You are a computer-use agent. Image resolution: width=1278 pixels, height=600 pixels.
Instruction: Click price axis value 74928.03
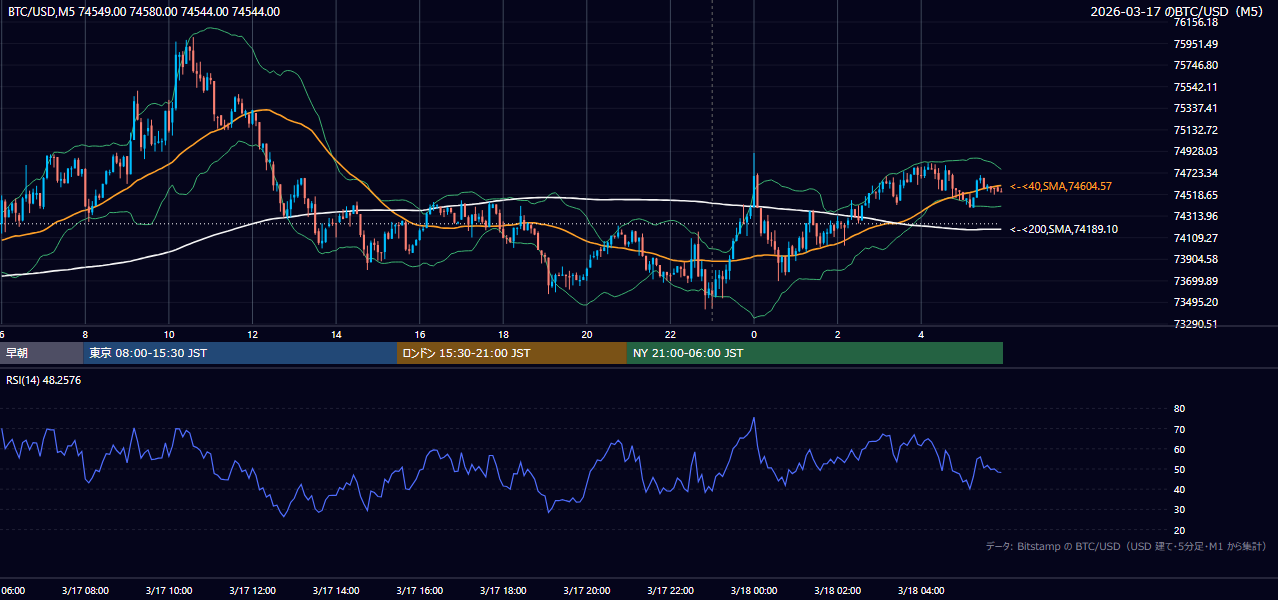pyautogui.click(x=1195, y=151)
